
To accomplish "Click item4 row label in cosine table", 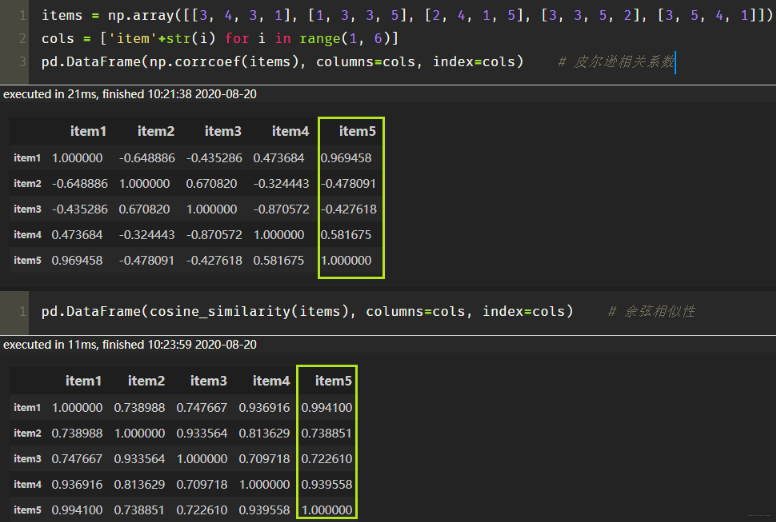I will click(27, 484).
